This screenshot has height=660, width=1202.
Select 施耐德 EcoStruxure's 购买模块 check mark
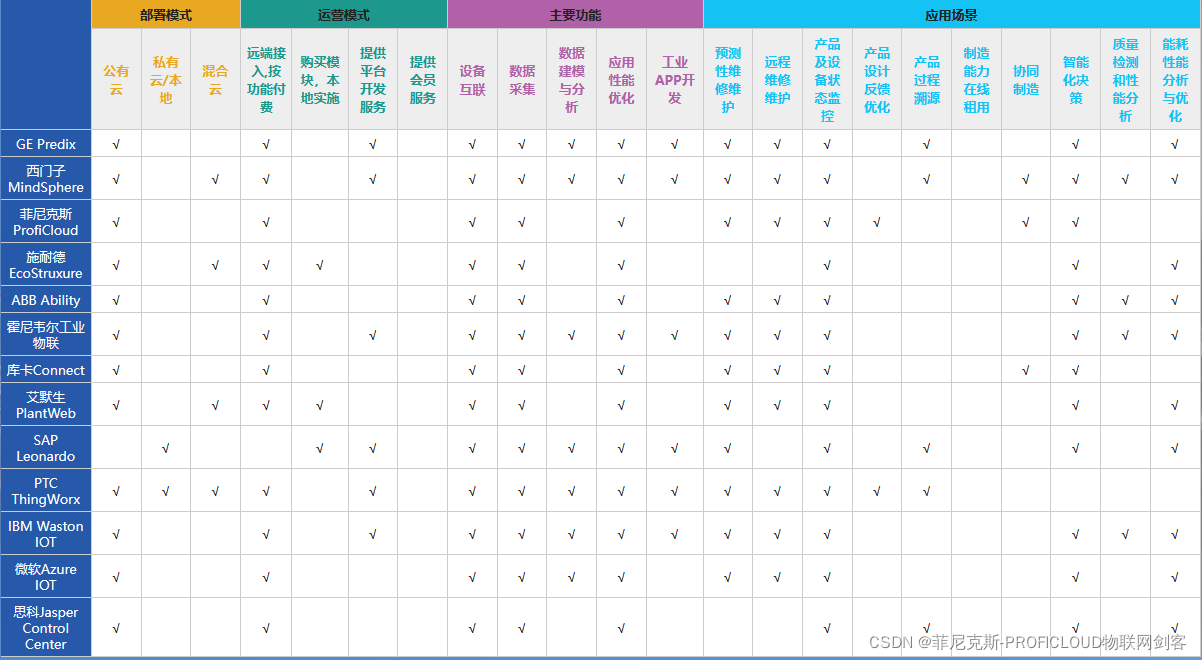320,266
